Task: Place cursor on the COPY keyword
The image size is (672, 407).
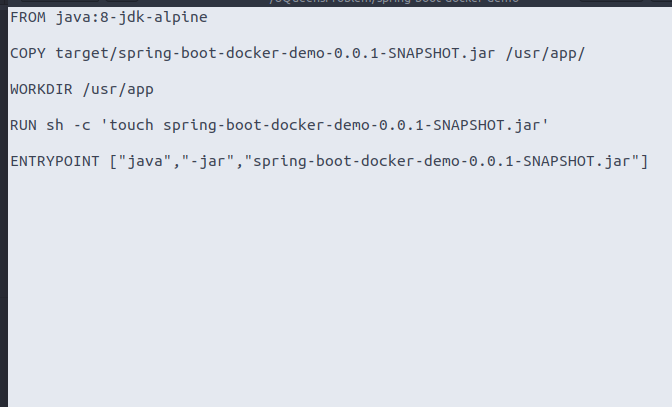Action: (x=26, y=53)
